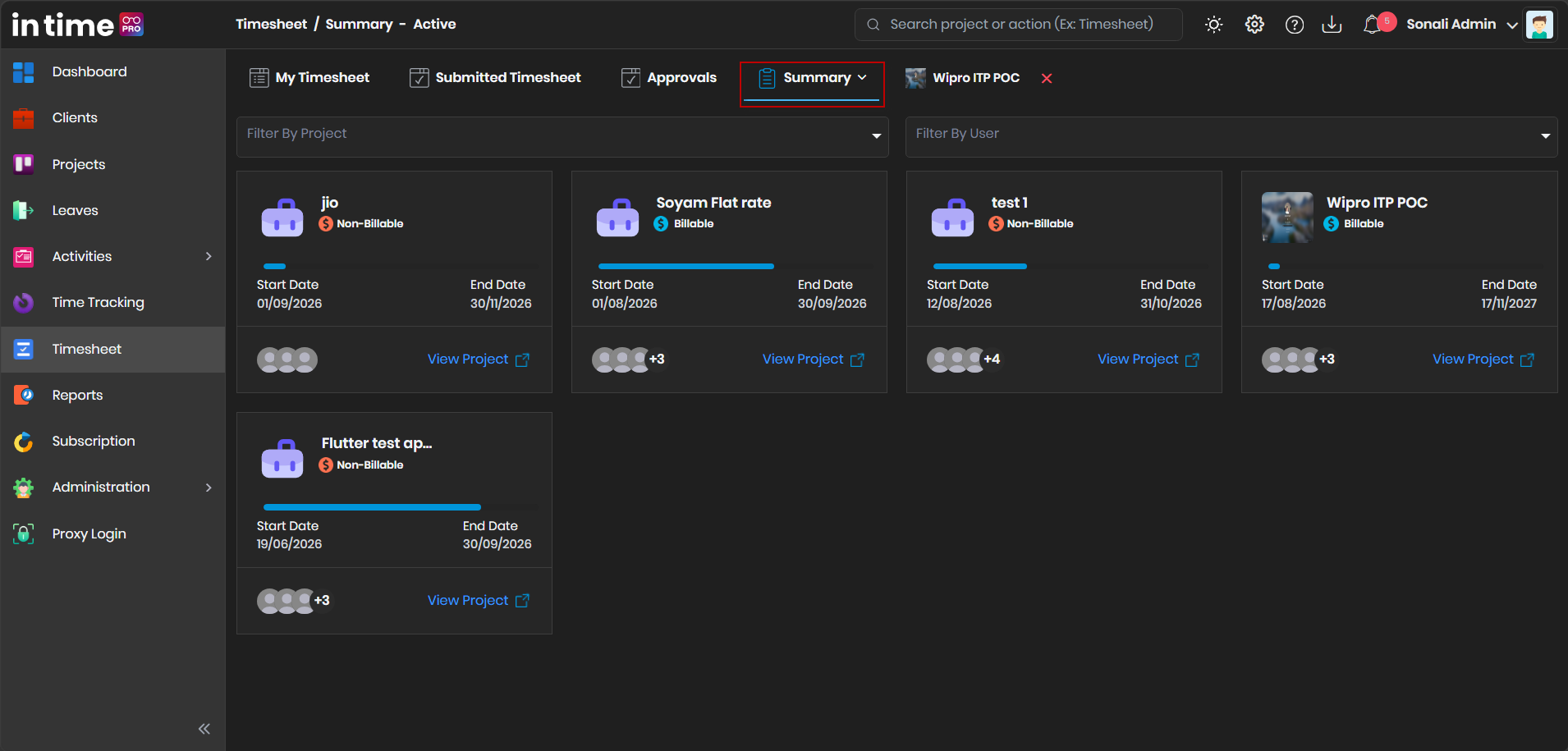Select Timesheet in the sidebar
The height and width of the screenshot is (751, 1568).
[112, 350]
